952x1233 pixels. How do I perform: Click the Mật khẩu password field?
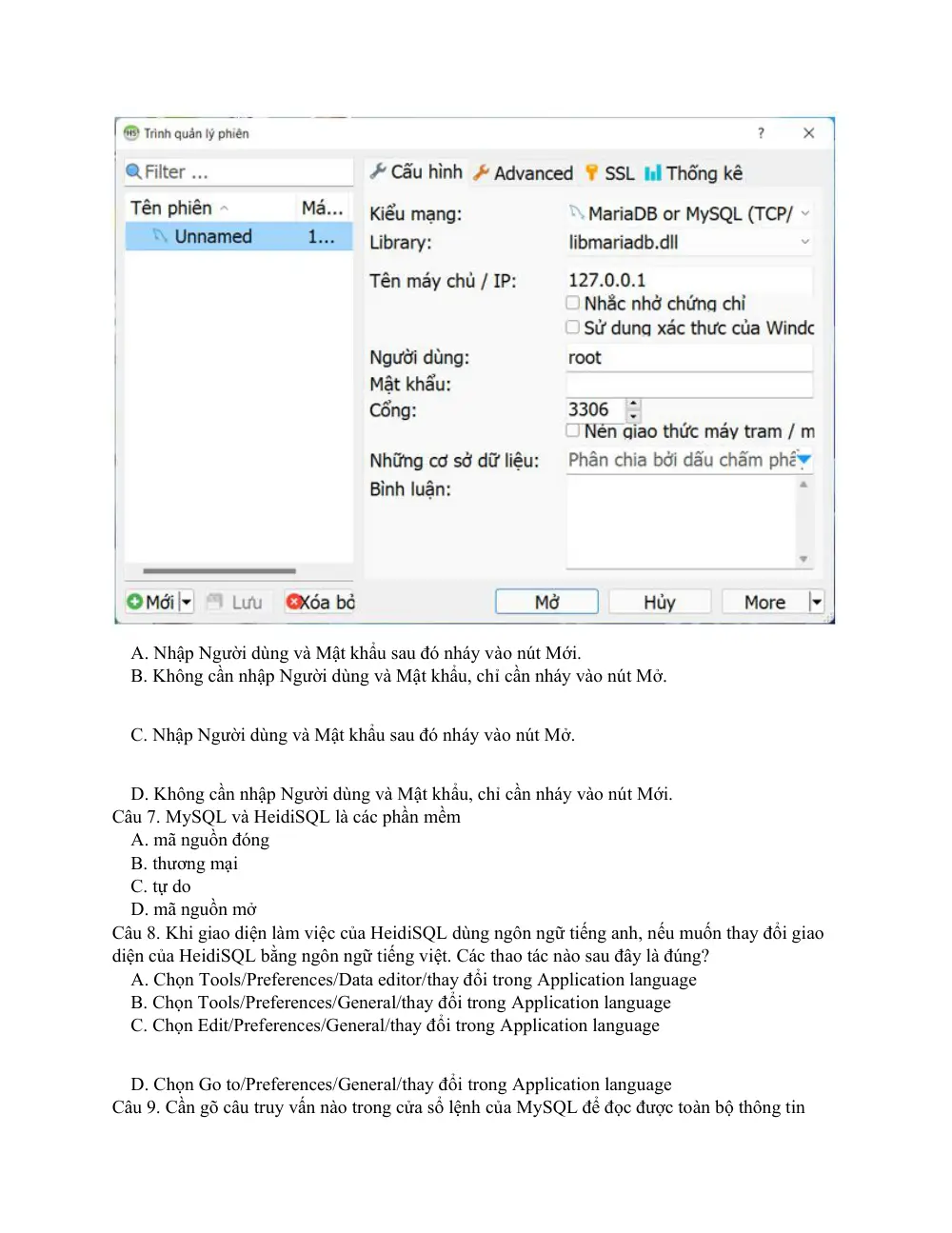coord(689,385)
